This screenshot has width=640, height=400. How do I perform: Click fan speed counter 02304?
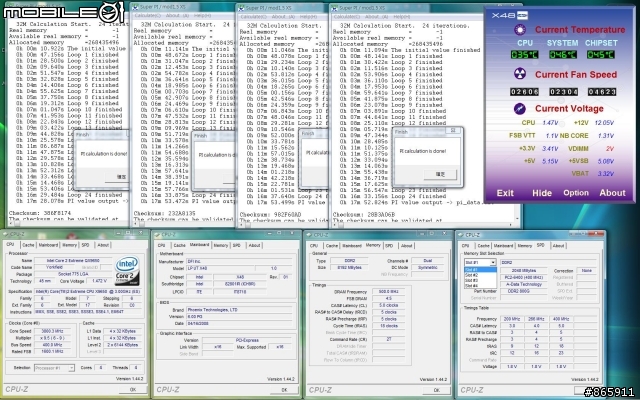pyautogui.click(x=563, y=92)
